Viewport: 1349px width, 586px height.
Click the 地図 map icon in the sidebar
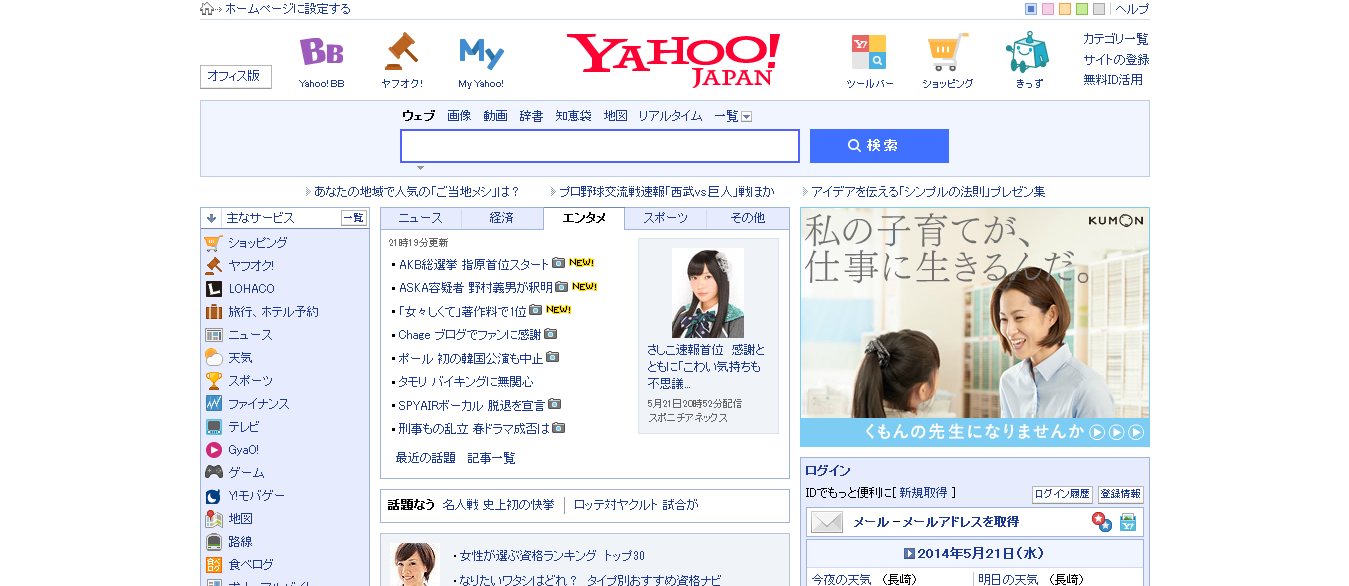point(213,519)
